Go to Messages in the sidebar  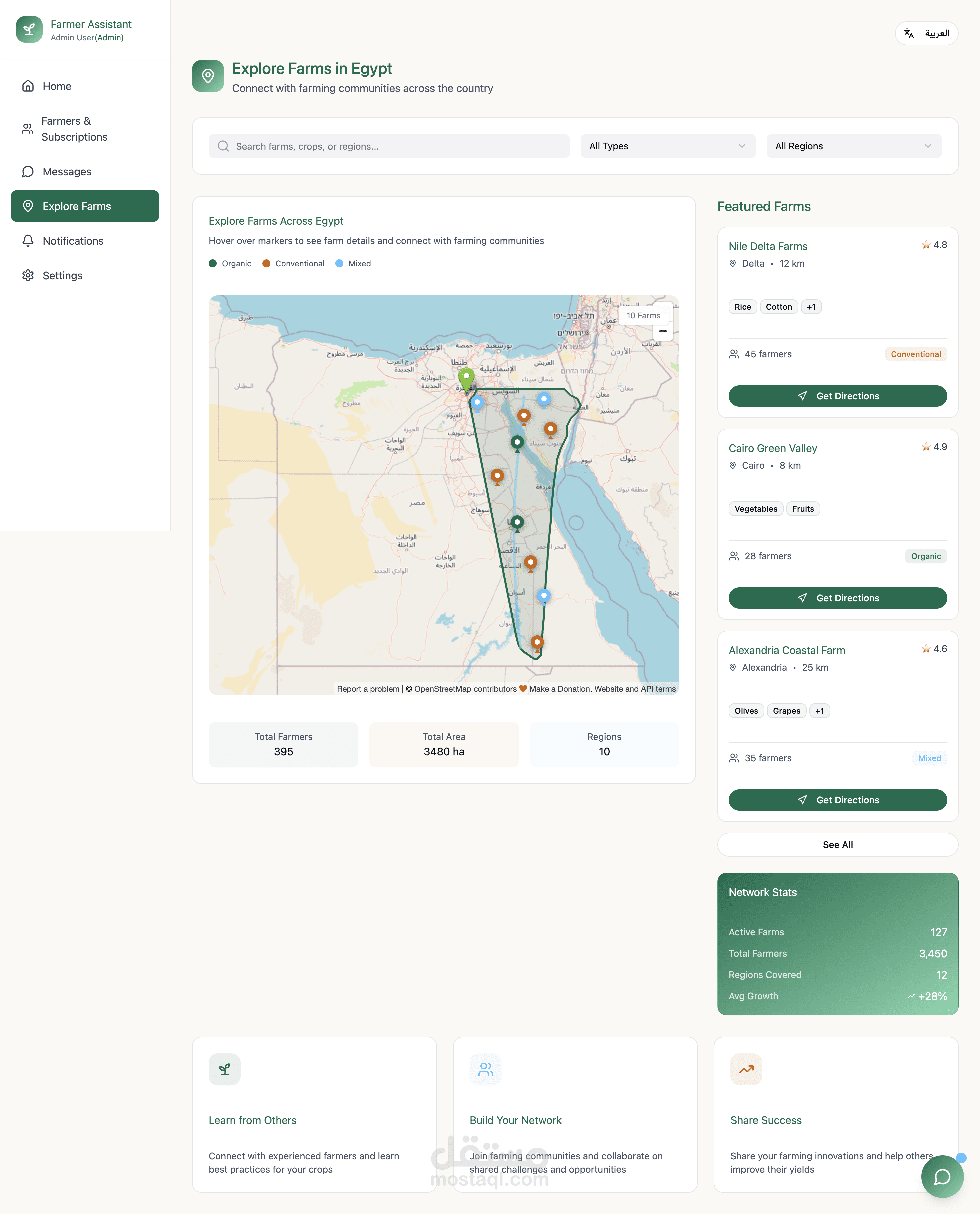[67, 172]
